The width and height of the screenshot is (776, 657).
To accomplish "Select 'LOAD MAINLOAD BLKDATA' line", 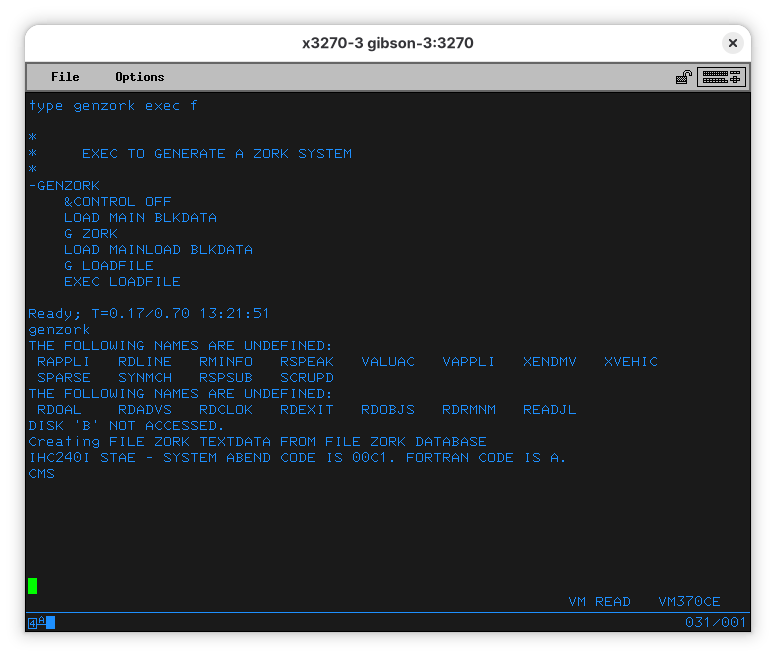I will 158,250.
